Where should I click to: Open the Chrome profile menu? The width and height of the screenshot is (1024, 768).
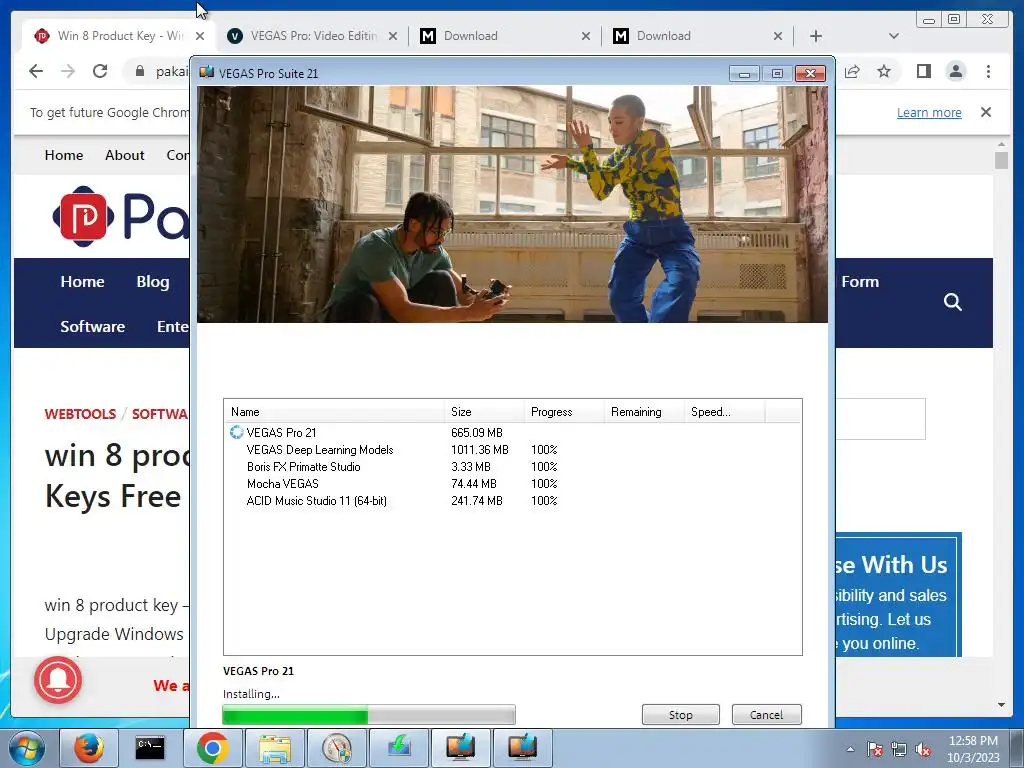[x=956, y=71]
